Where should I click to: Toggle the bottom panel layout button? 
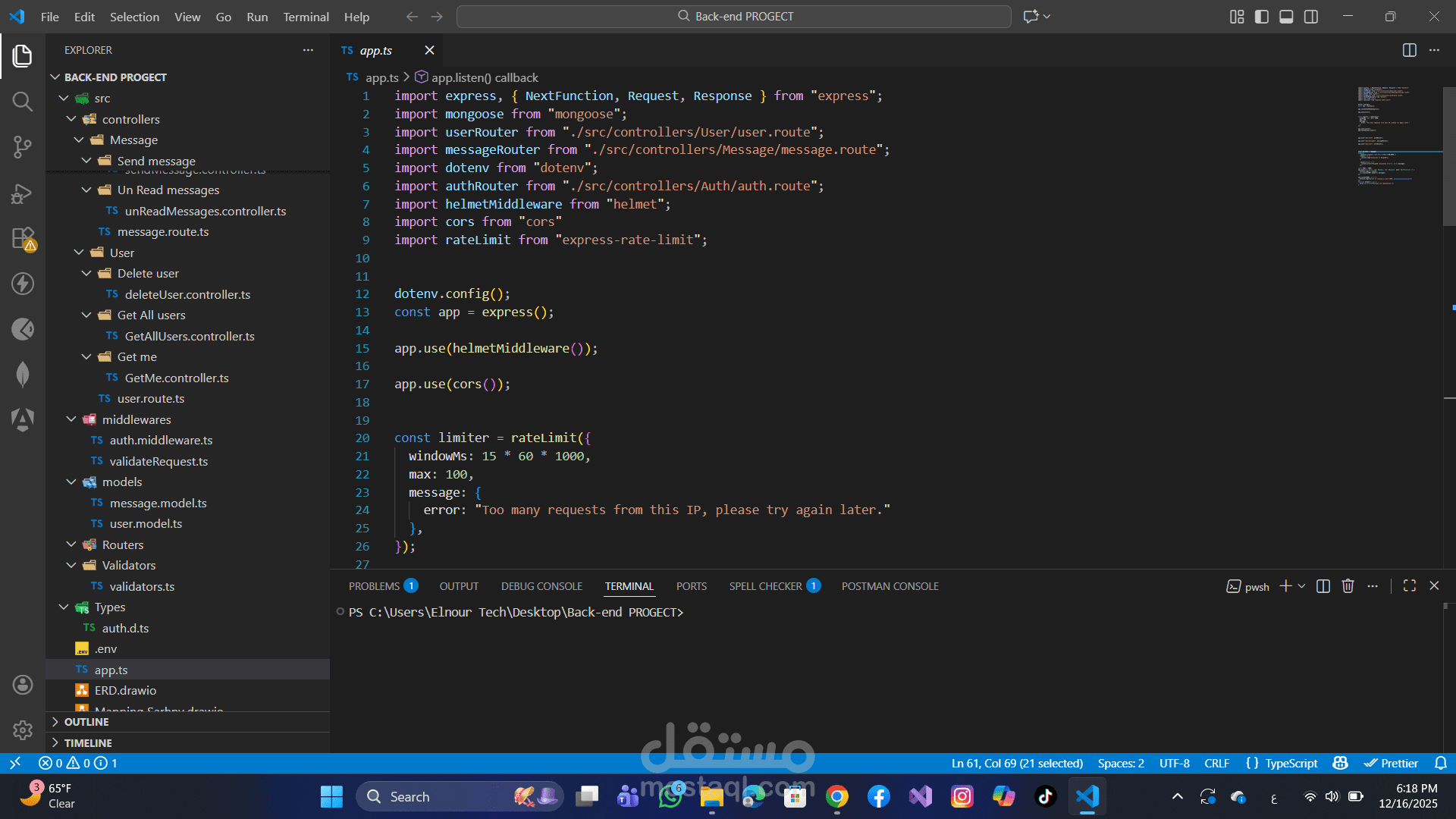pos(1286,17)
